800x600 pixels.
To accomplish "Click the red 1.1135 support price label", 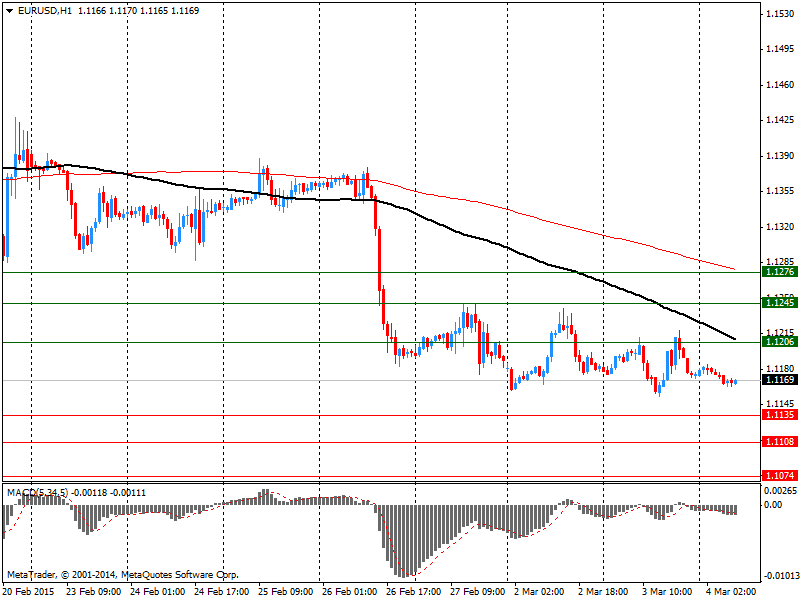I will pos(780,415).
